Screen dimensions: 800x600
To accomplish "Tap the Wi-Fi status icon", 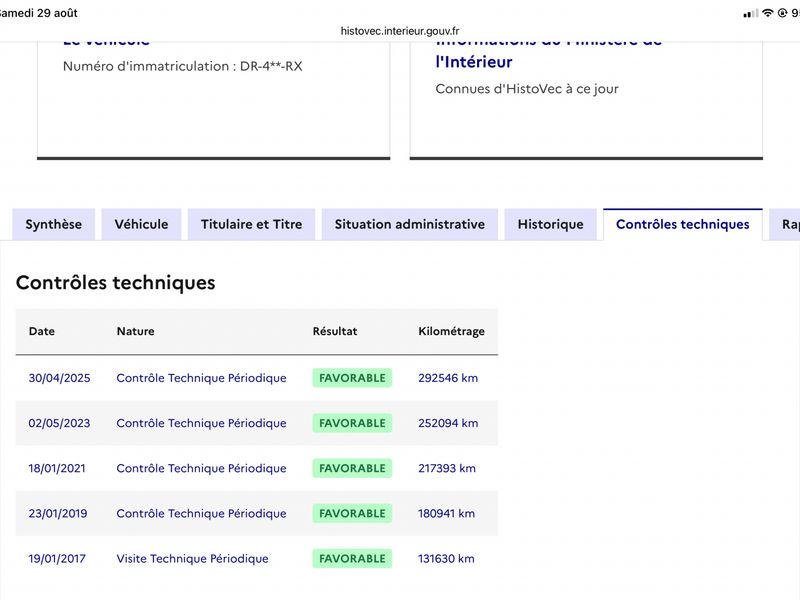I will tap(767, 13).
